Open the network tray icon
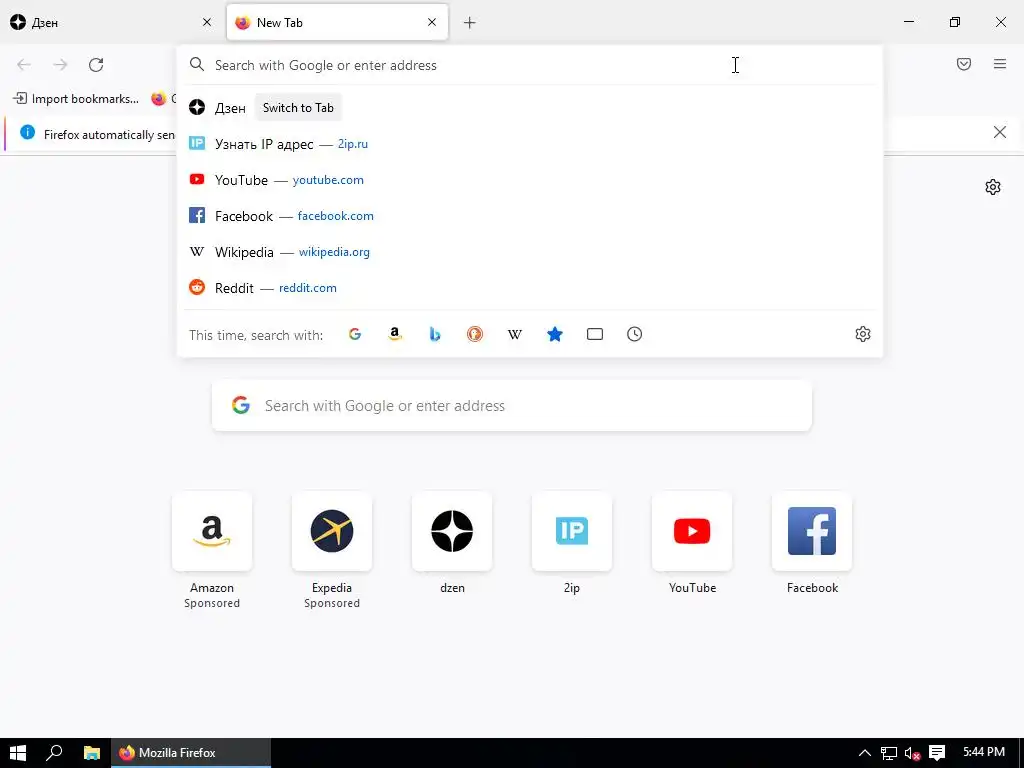The image size is (1024, 768). click(889, 753)
